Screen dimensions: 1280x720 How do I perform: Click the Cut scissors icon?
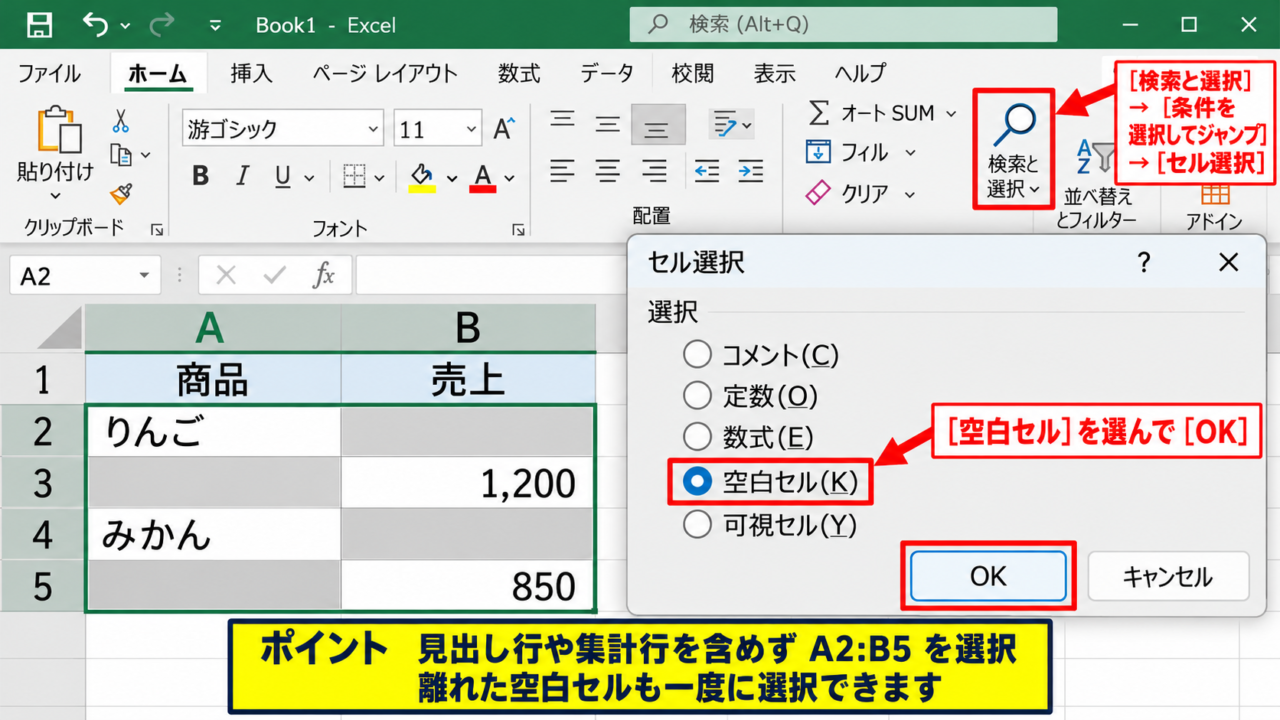click(x=121, y=122)
